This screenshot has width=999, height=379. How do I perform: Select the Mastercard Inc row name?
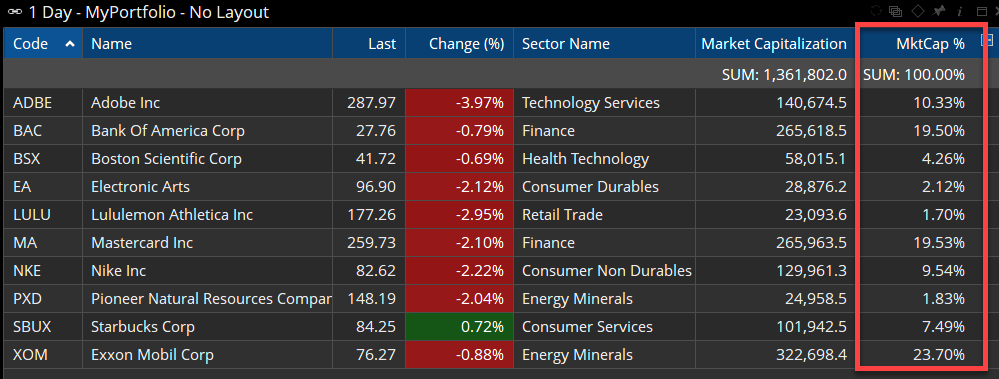pyautogui.click(x=141, y=243)
